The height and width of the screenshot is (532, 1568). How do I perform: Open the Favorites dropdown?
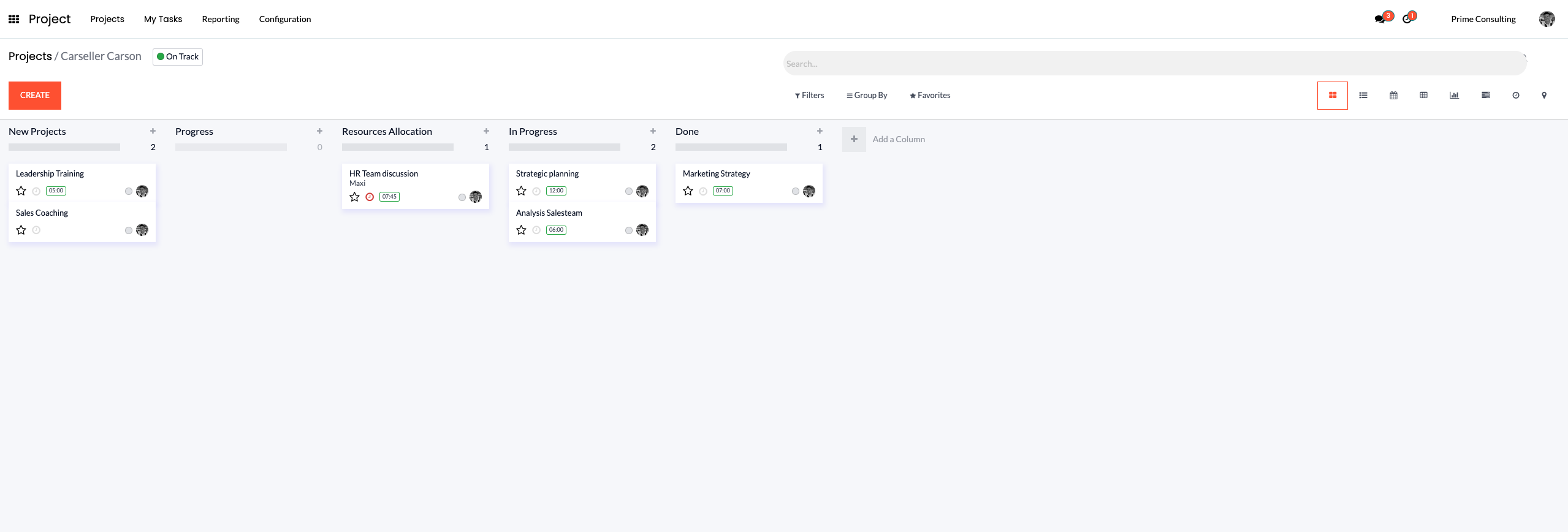930,96
